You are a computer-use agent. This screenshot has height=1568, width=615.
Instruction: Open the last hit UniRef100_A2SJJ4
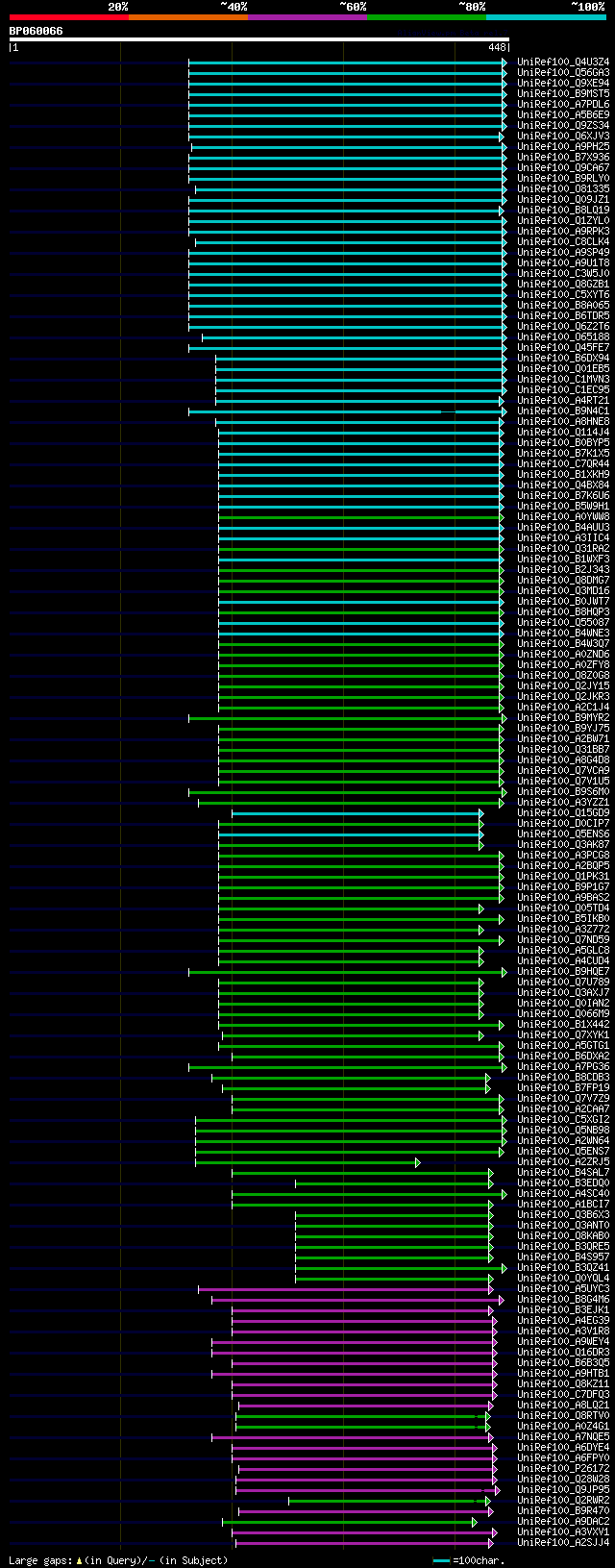pyautogui.click(x=563, y=1542)
